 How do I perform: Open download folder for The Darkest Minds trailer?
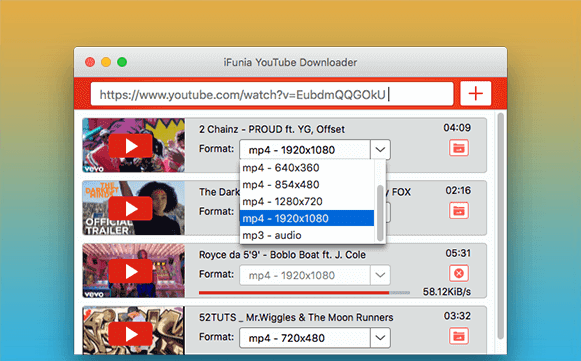tap(459, 211)
